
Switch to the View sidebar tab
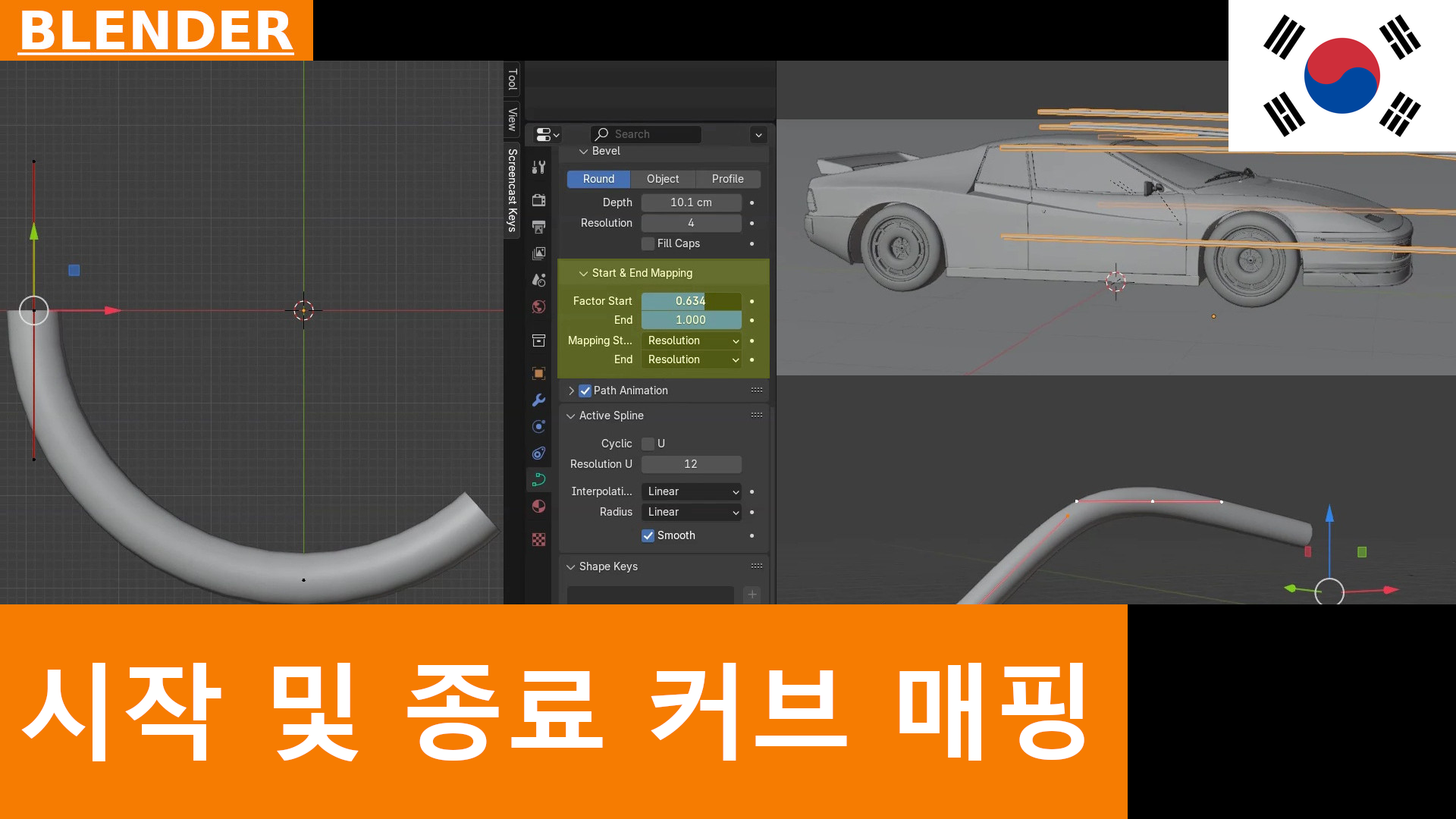(x=513, y=118)
